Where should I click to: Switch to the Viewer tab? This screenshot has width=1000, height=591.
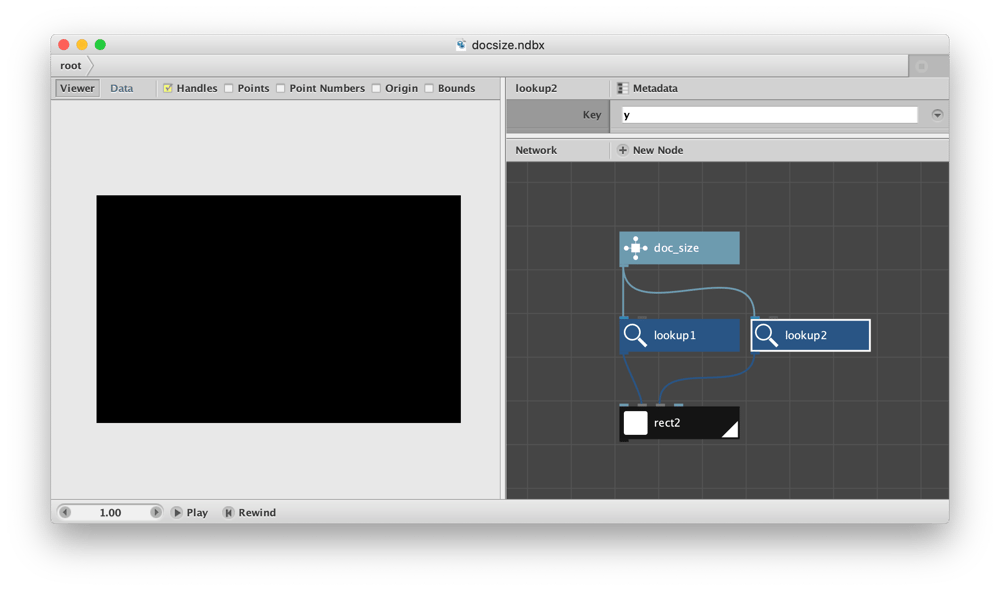(x=77, y=88)
